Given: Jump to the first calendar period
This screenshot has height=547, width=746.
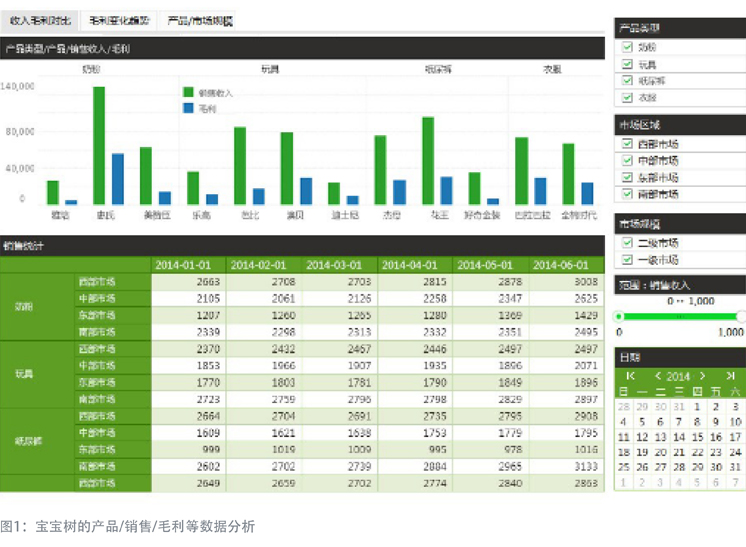Looking at the screenshot, I should pos(630,375).
